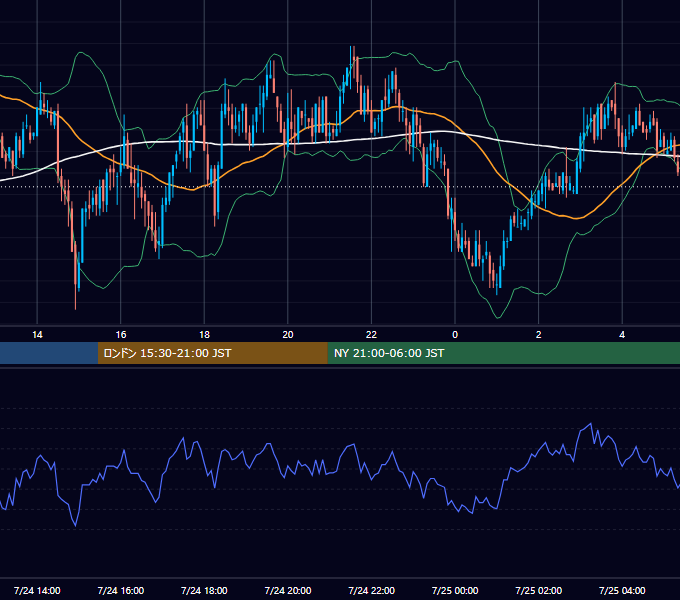Click the 16 hour label on the upper chart axis
The width and height of the screenshot is (680, 600).
121,335
